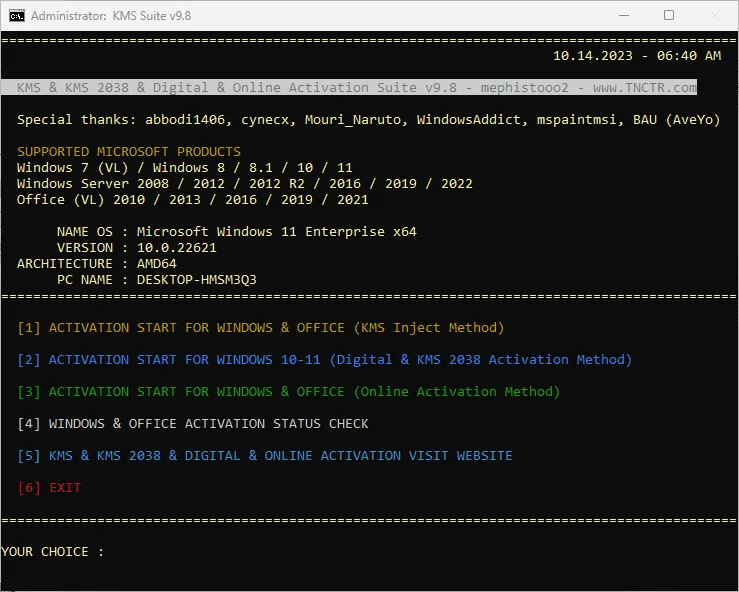Screen dimensions: 739x592
Task: Click the 'SUPPORTED MICROSOFT PRODUCTS' heading
Action: coord(129,152)
